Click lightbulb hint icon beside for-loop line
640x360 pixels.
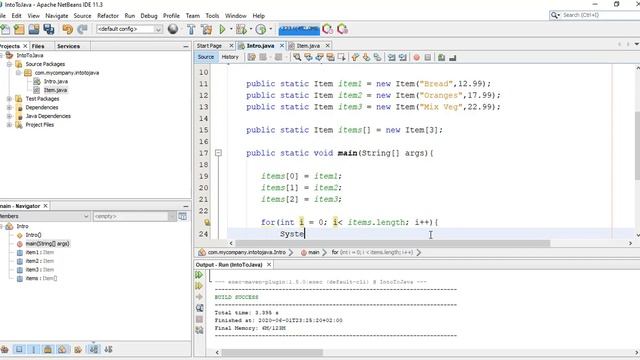coord(207,222)
